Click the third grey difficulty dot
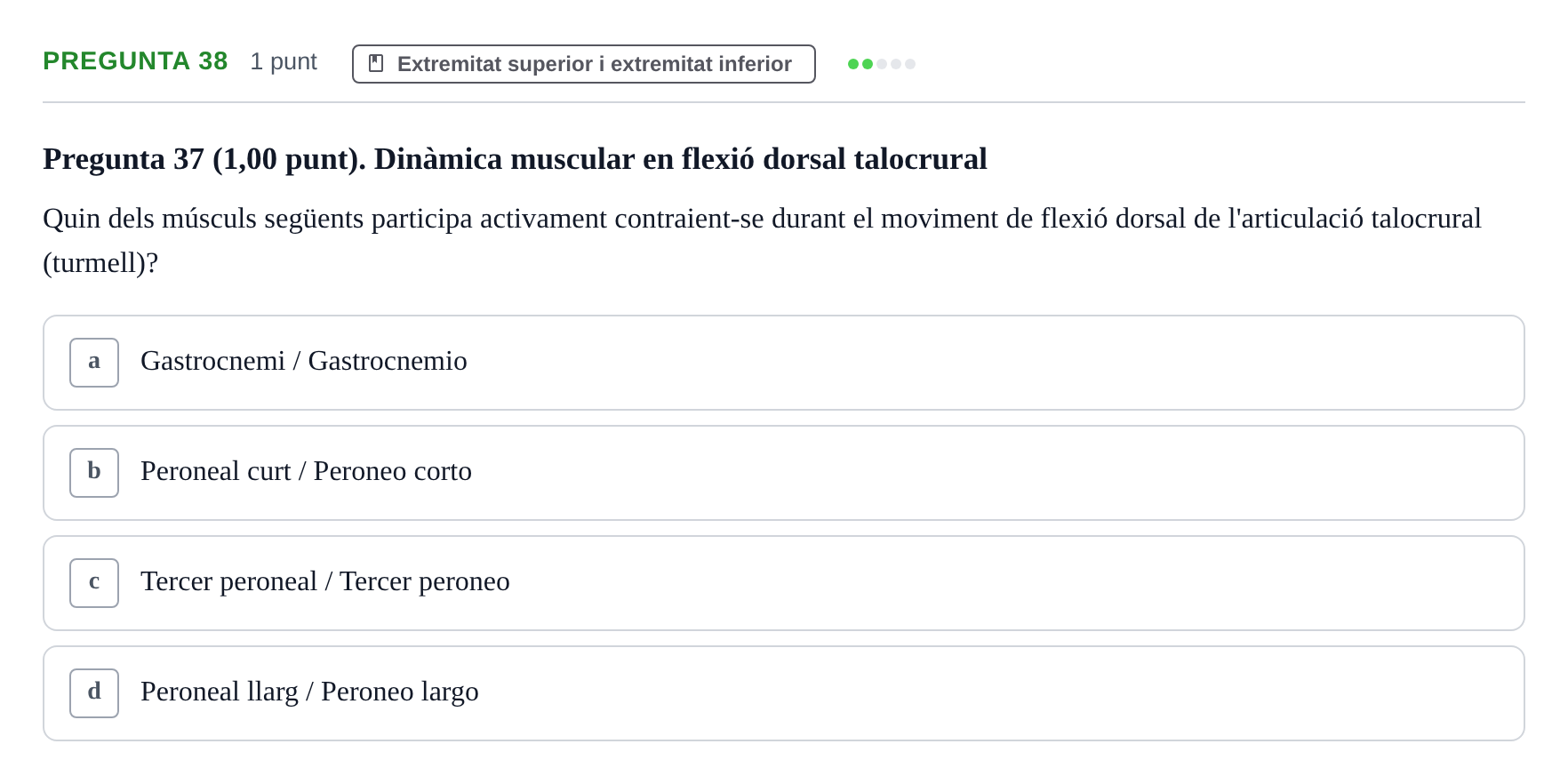The width and height of the screenshot is (1568, 784). coord(882,64)
